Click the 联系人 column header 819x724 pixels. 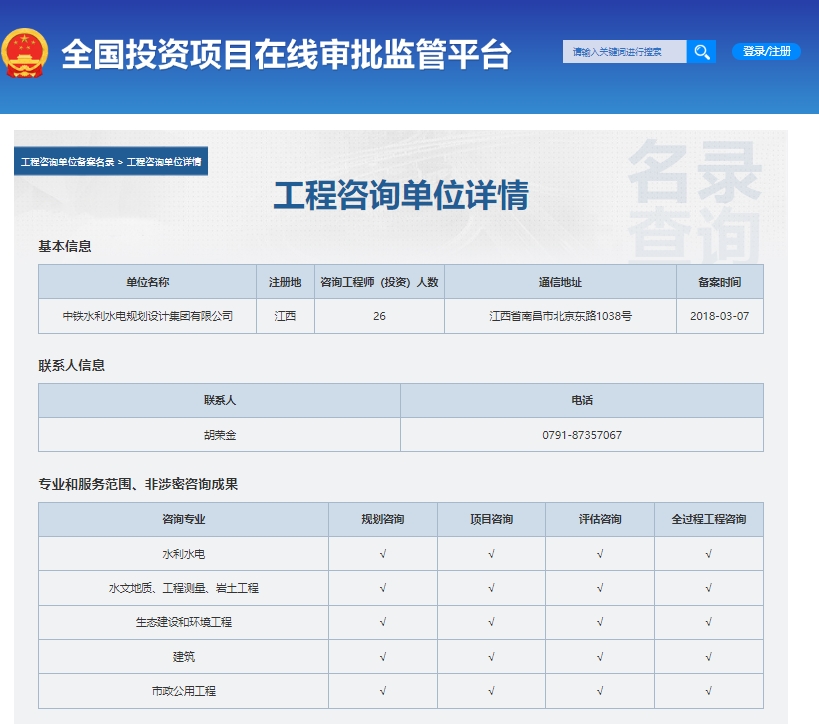coord(219,401)
